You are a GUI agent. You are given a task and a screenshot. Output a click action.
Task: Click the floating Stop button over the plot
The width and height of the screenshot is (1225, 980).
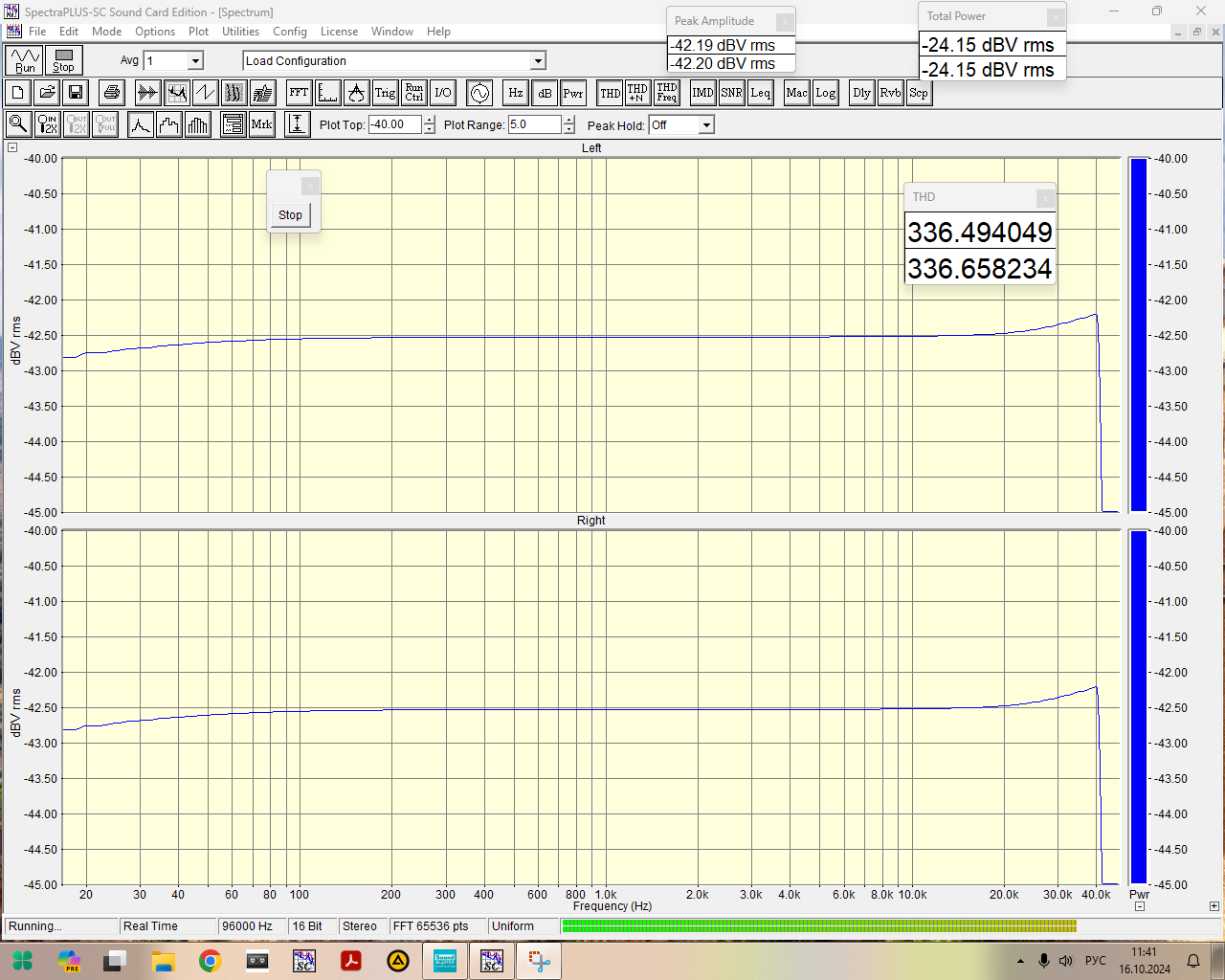pos(290,215)
